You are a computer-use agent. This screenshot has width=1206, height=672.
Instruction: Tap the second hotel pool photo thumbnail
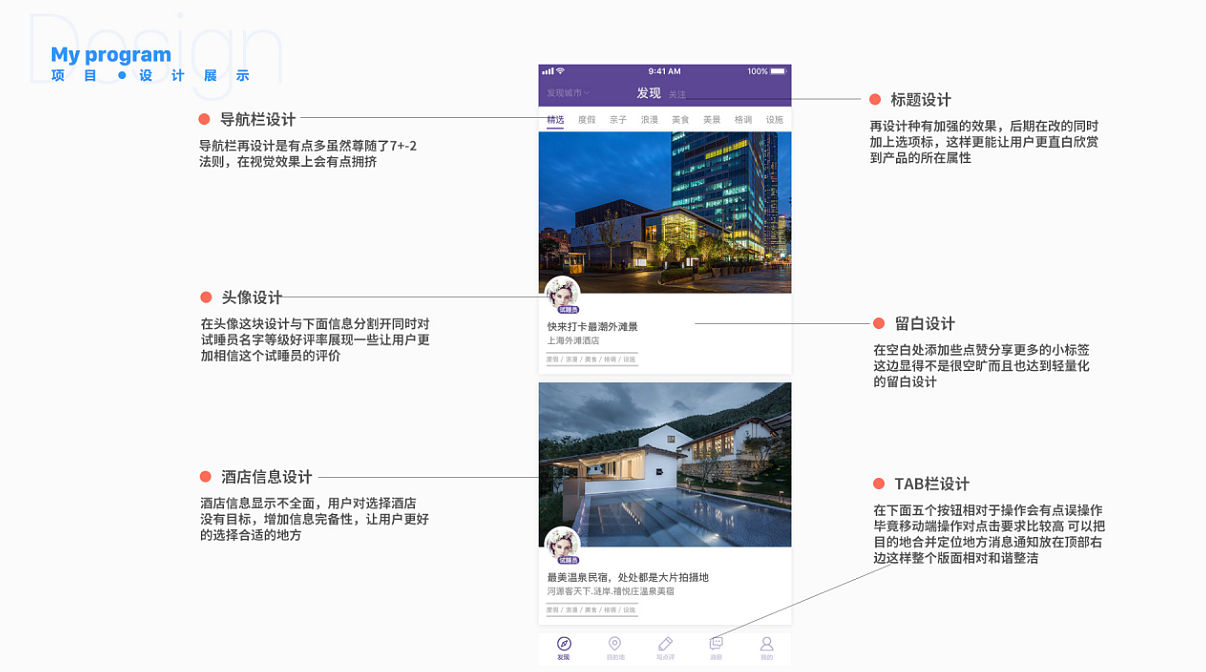665,465
